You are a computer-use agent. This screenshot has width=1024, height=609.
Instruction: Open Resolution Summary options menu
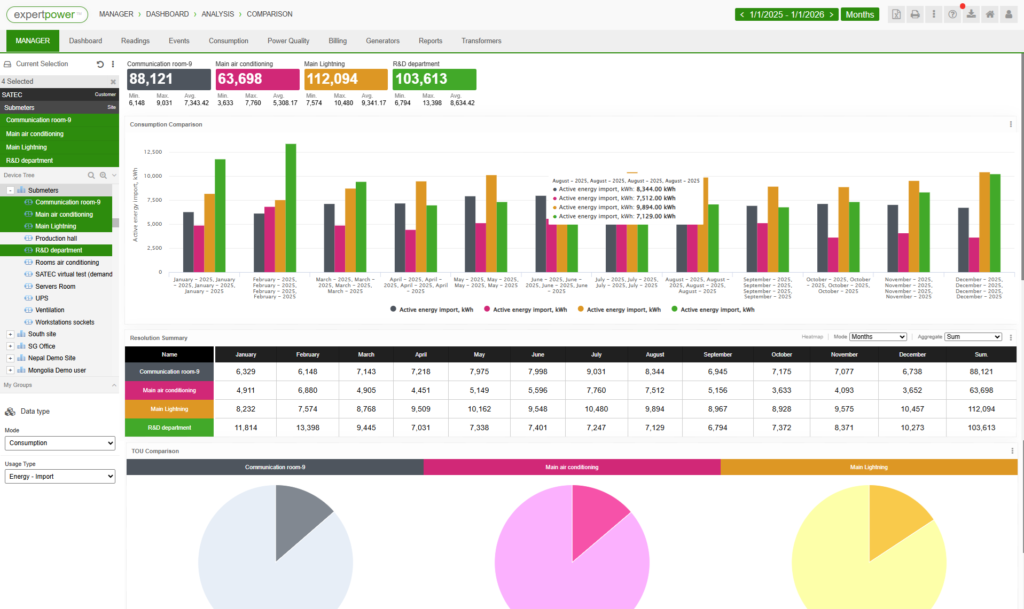coord(1011,337)
